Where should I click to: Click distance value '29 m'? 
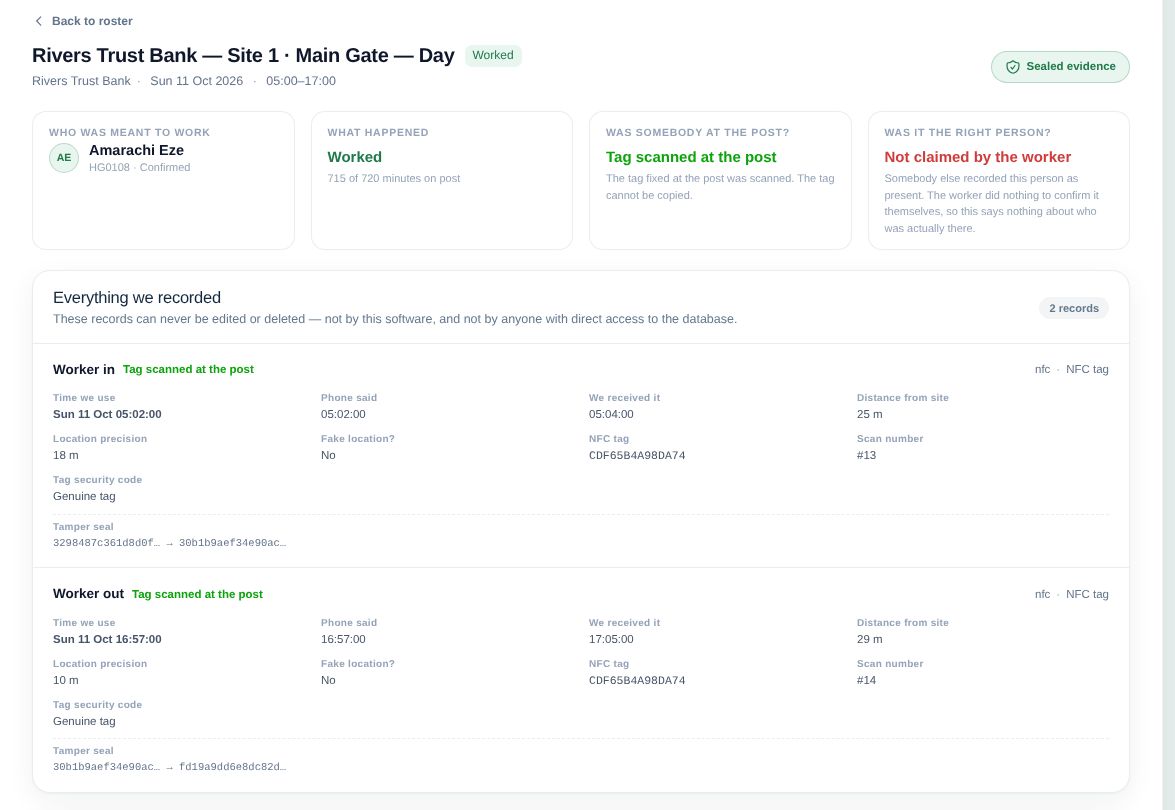click(x=869, y=639)
